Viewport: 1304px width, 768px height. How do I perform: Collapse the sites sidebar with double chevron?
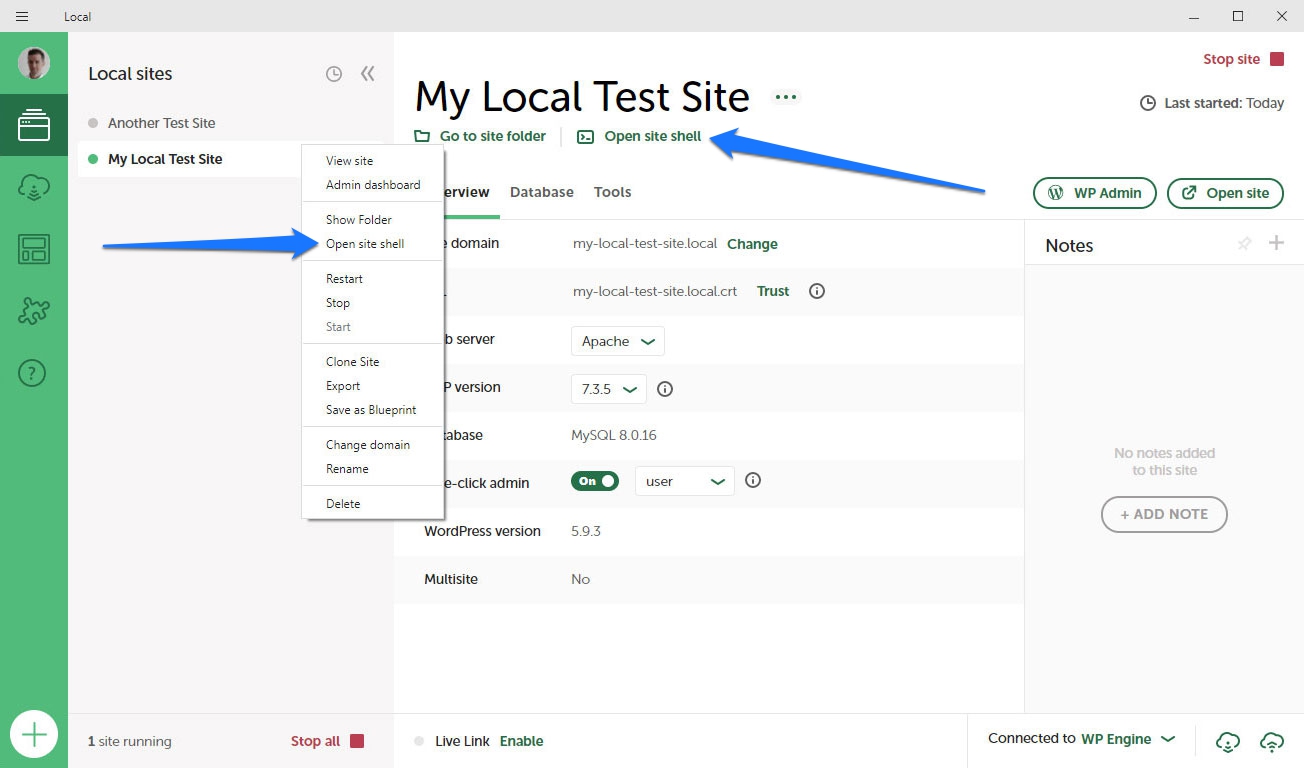pos(368,73)
